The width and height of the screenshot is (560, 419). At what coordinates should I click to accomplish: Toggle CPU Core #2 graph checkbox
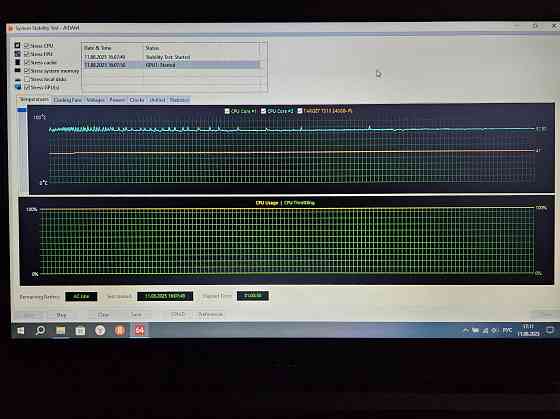tap(264, 111)
